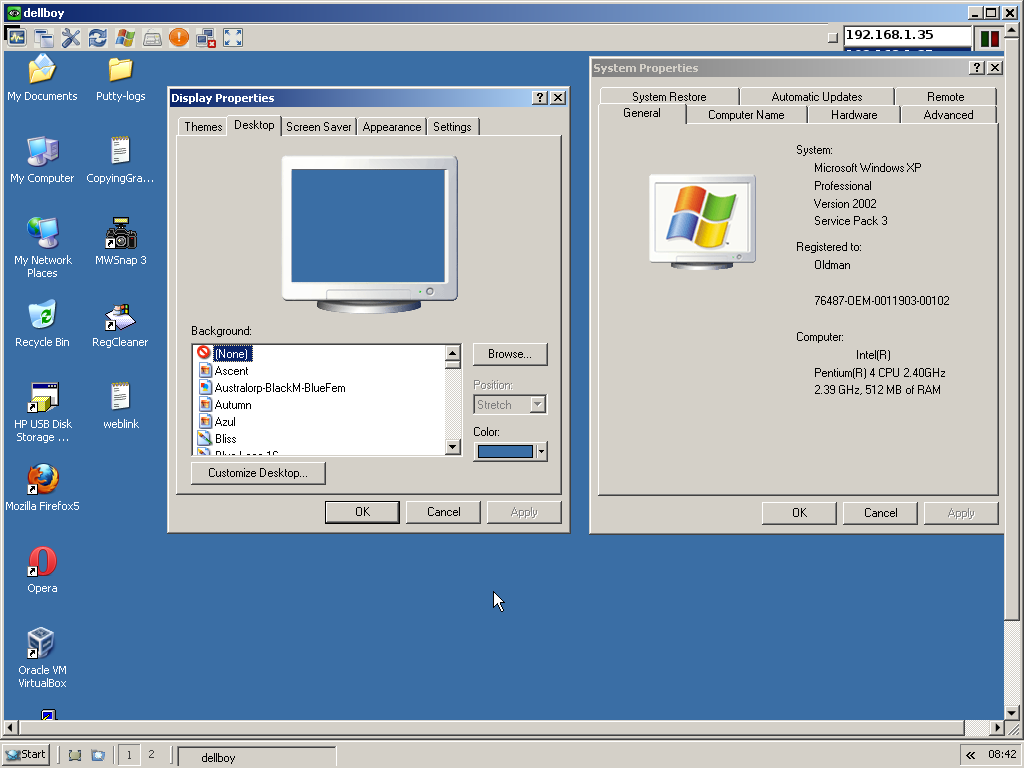Open the System Restore tab

point(669,97)
